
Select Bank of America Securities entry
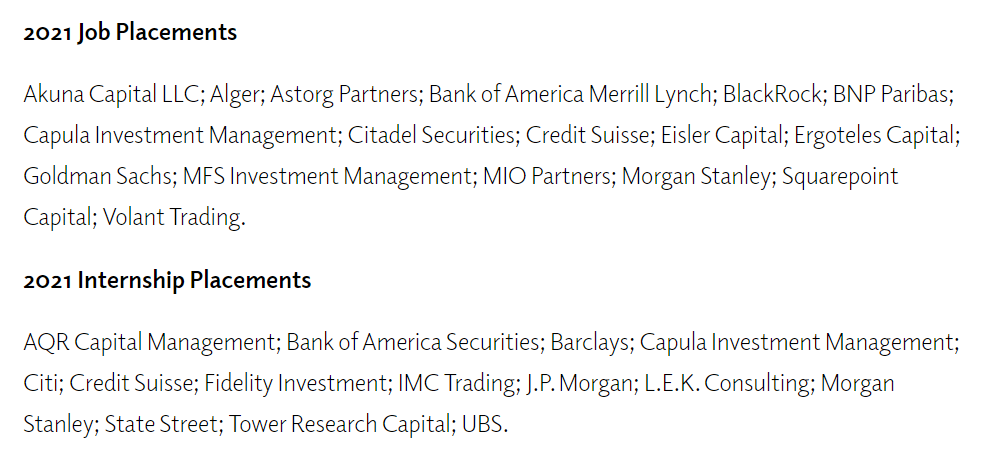pyautogui.click(x=412, y=343)
